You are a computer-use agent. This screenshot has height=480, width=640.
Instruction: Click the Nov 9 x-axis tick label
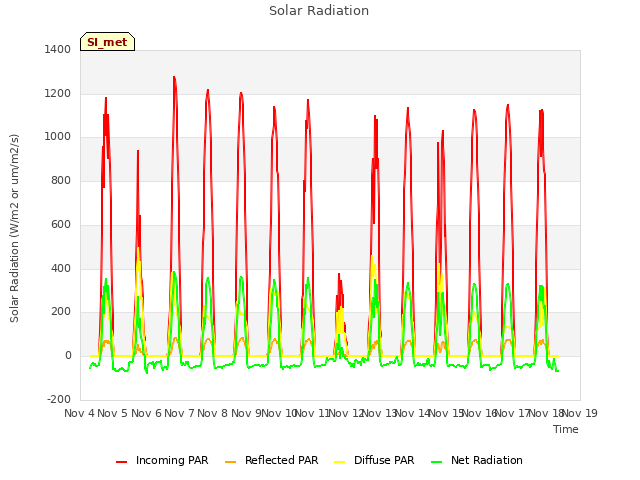point(246,413)
